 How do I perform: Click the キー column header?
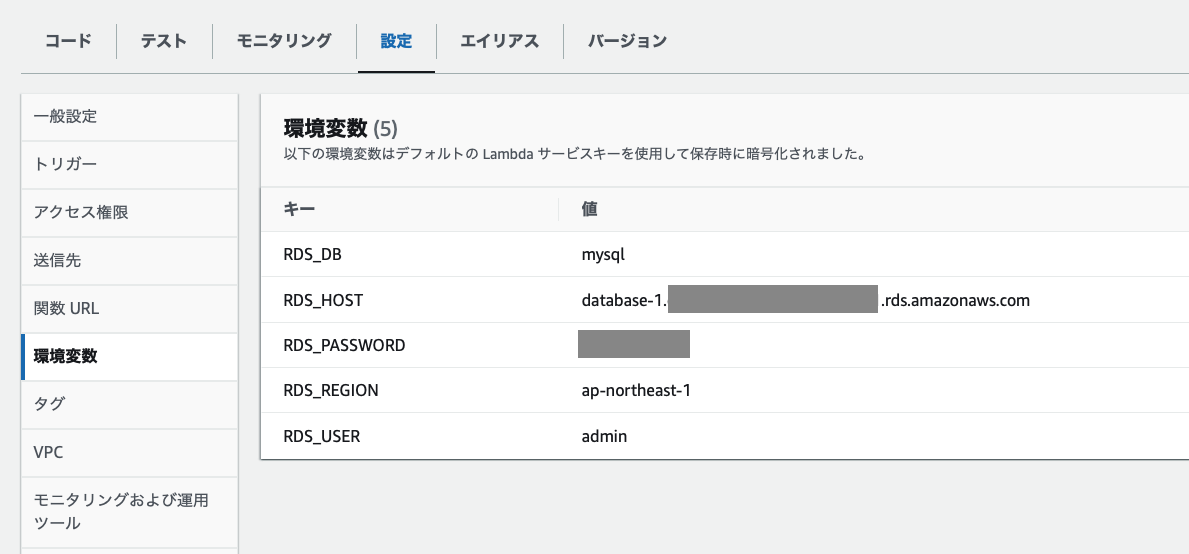click(300, 209)
